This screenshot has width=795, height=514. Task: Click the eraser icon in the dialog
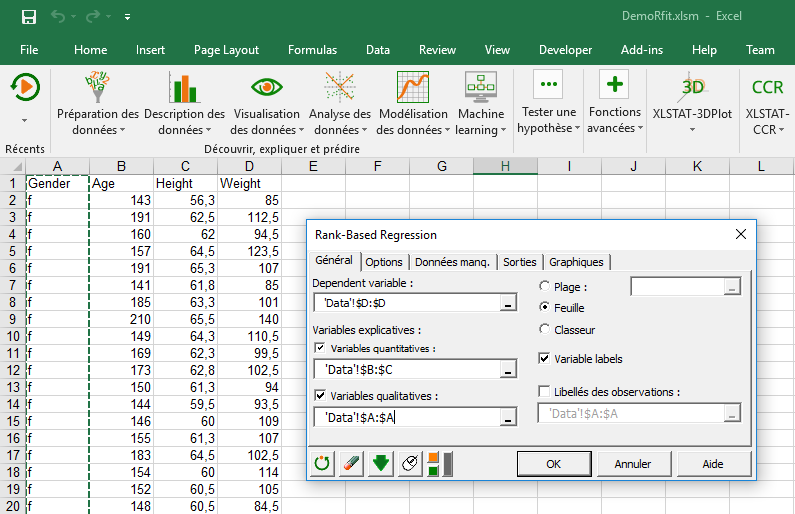(x=350, y=464)
